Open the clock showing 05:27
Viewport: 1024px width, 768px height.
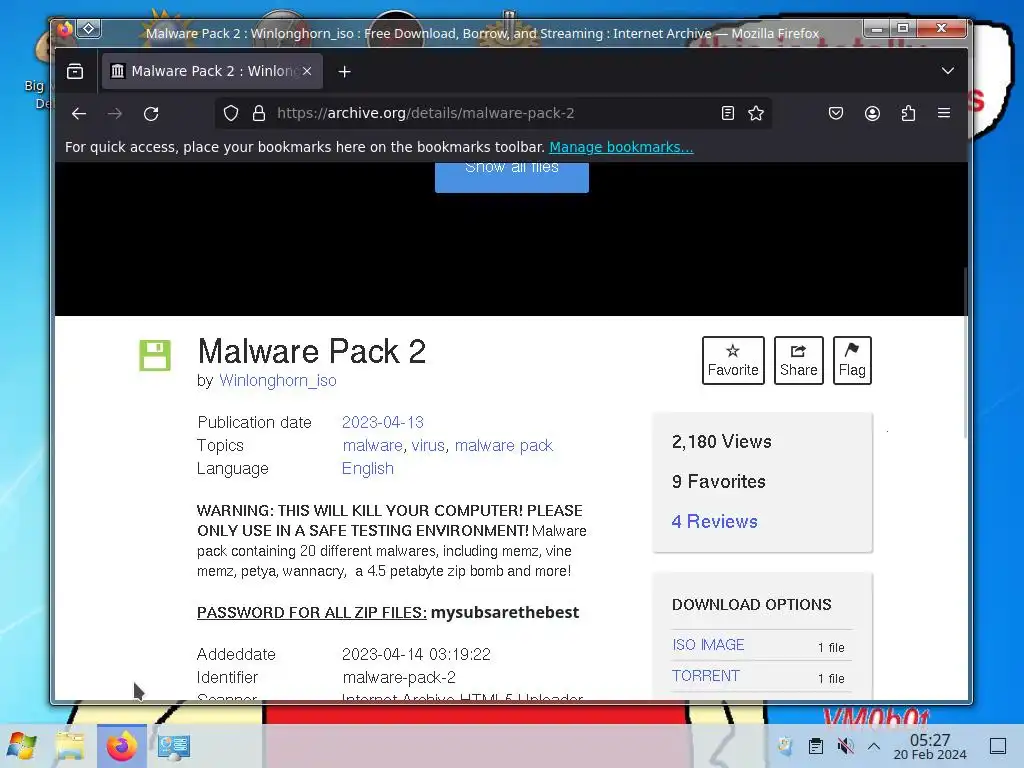coord(930,746)
